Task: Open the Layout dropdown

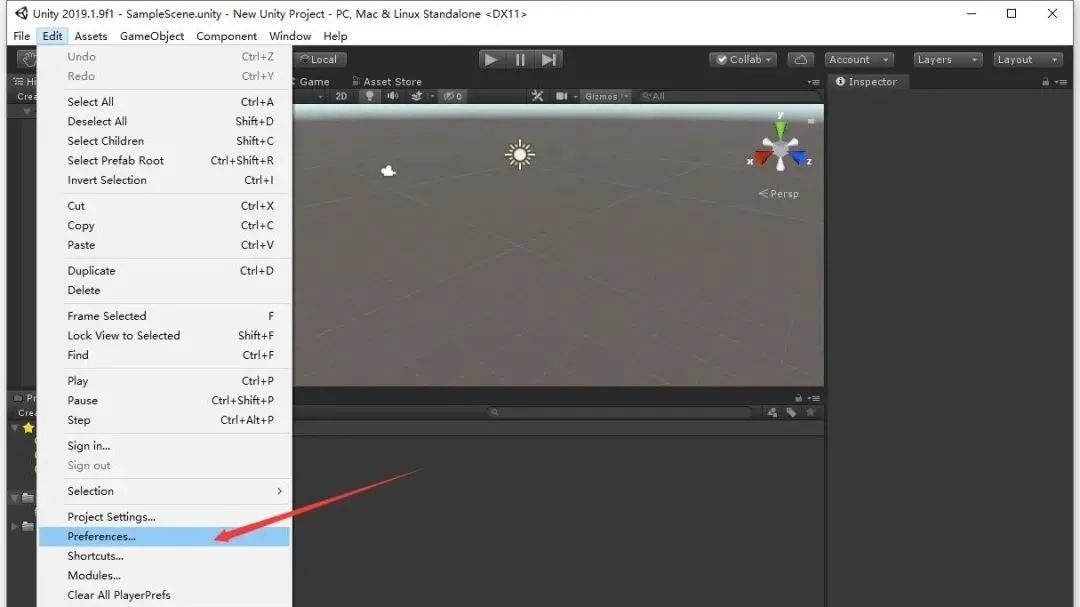Action: coord(1027,59)
